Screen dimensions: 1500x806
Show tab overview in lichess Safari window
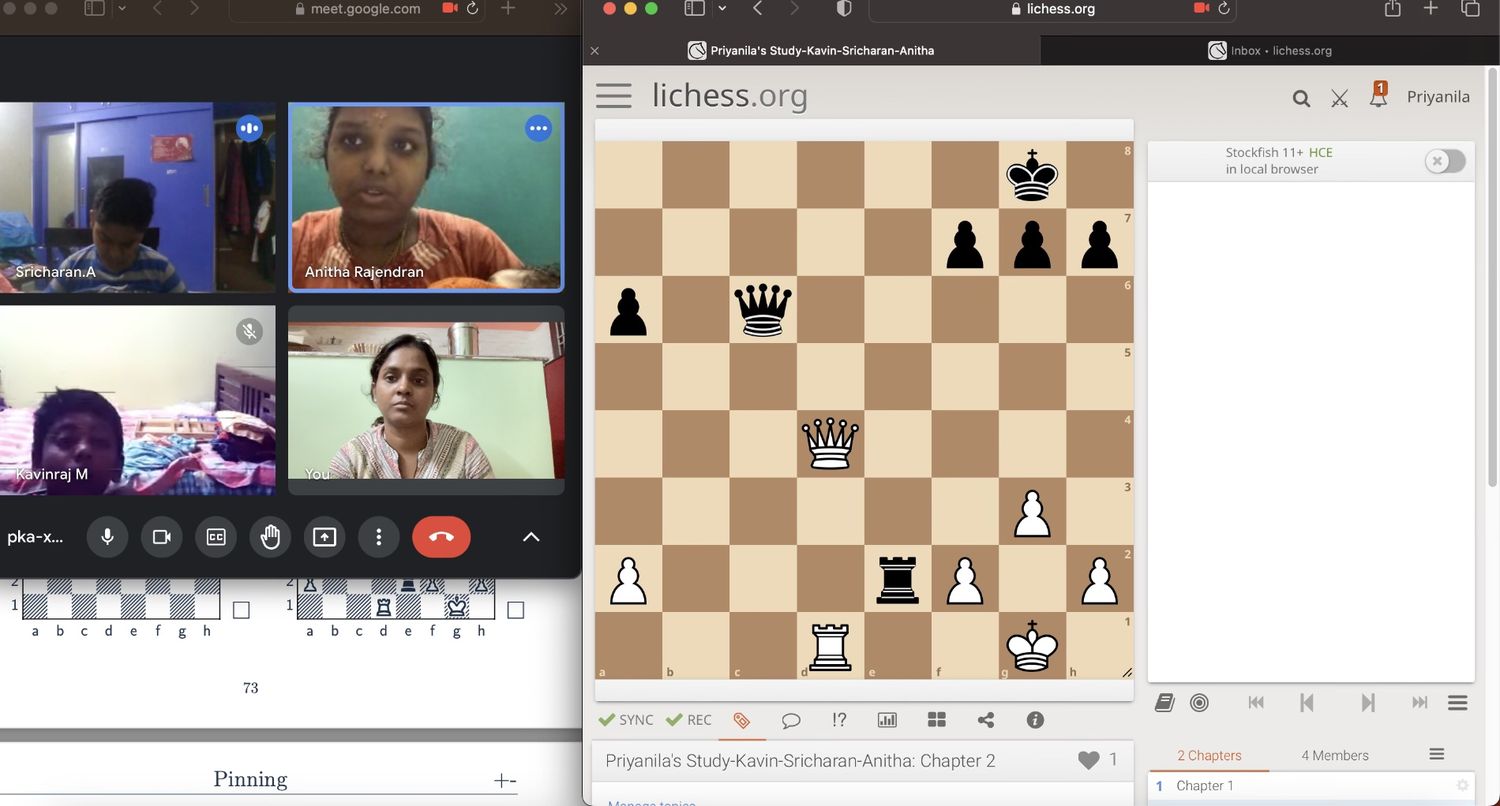click(1470, 8)
